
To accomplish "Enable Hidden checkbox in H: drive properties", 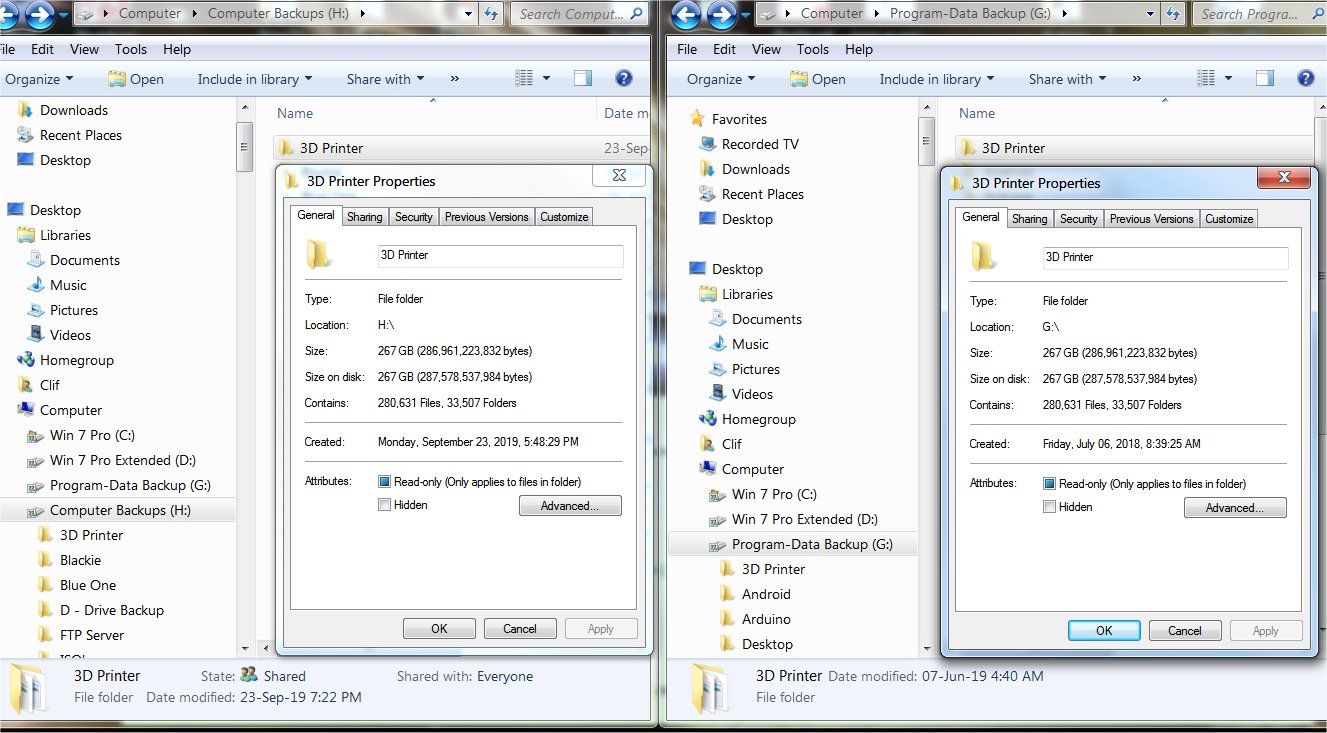I will coord(385,505).
